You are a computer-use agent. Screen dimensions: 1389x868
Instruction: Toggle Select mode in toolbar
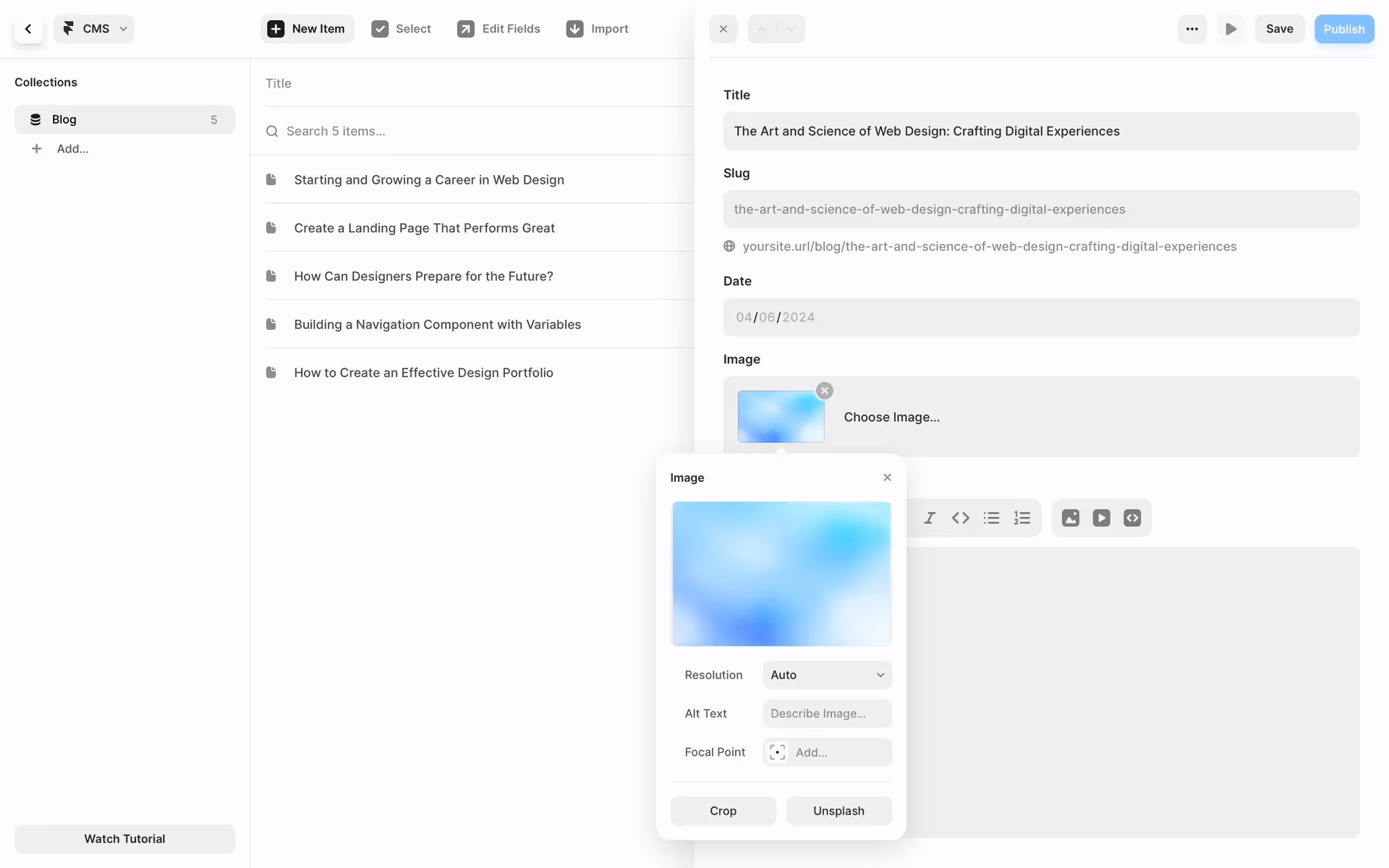pos(402,29)
